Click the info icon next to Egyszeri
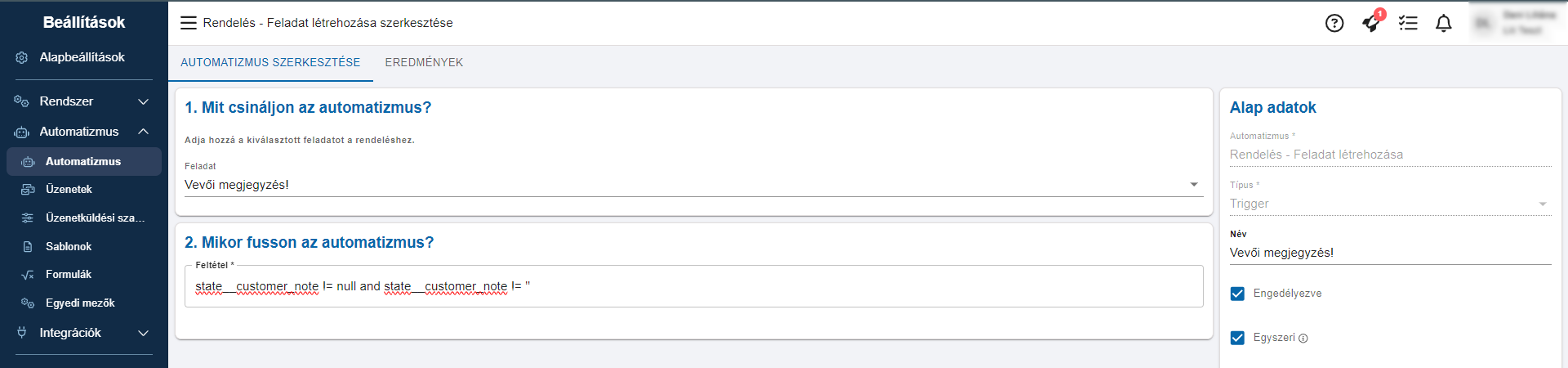The width and height of the screenshot is (1568, 368). coord(1303,339)
